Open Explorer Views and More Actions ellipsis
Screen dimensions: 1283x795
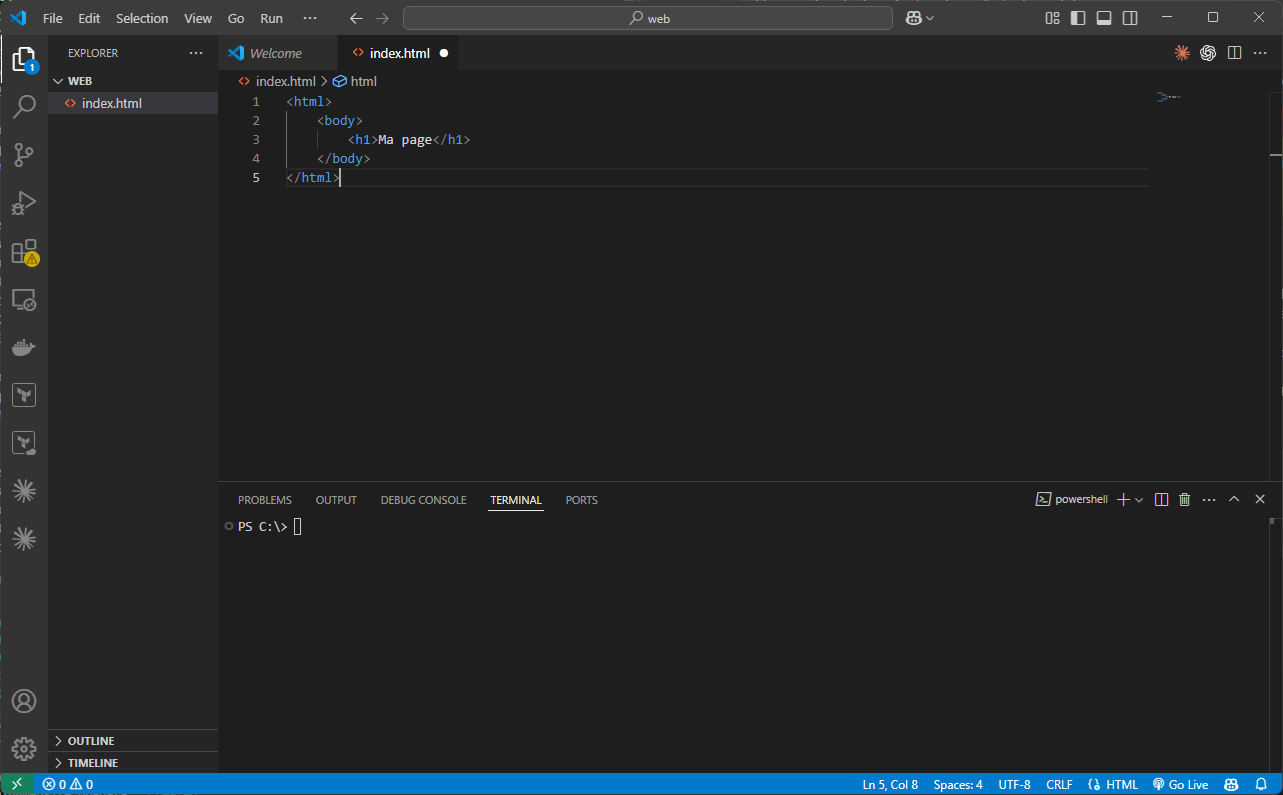pyautogui.click(x=195, y=53)
